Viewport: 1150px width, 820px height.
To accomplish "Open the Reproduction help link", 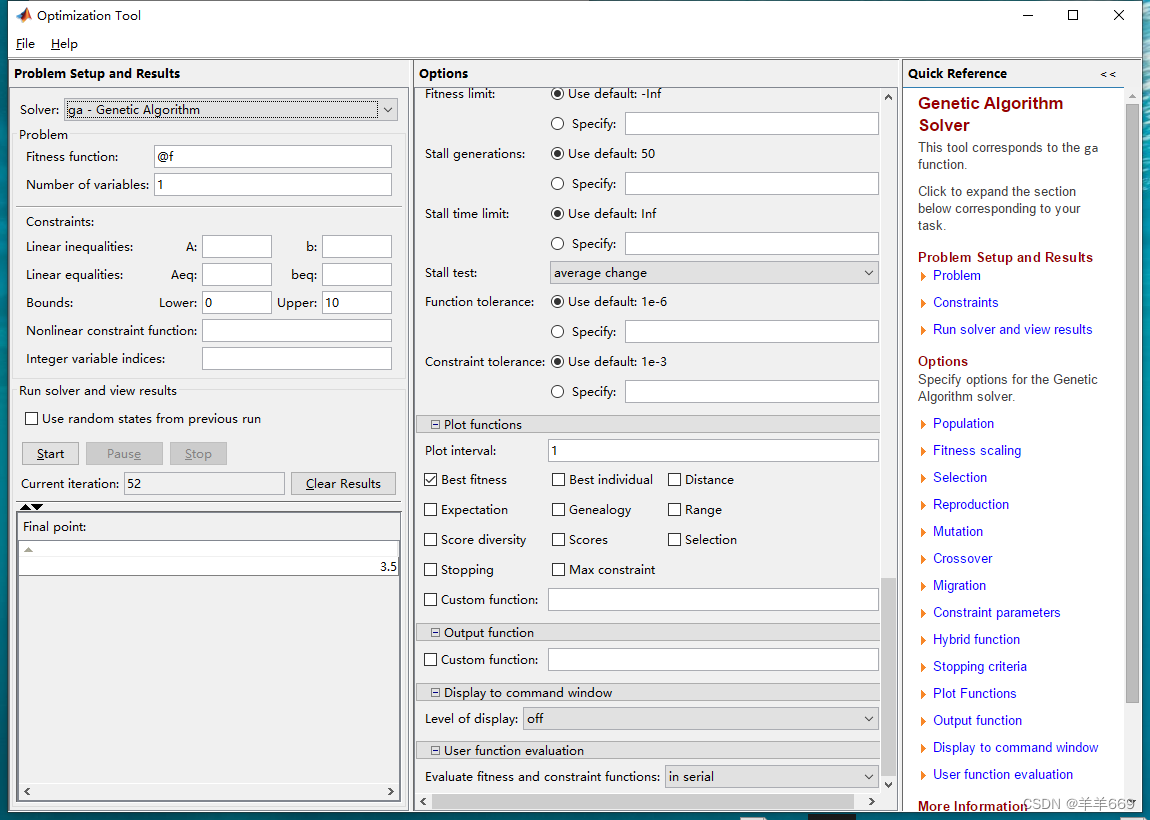I will [971, 505].
